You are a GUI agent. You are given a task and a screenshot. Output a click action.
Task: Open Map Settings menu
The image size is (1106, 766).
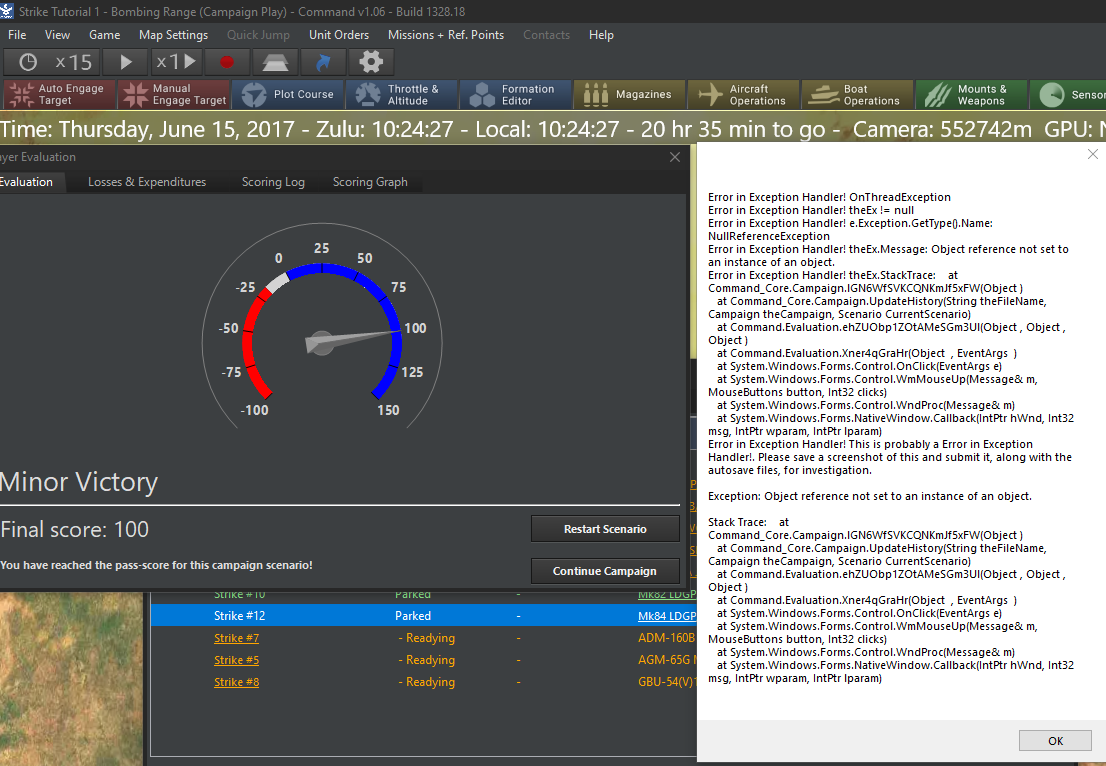click(174, 35)
